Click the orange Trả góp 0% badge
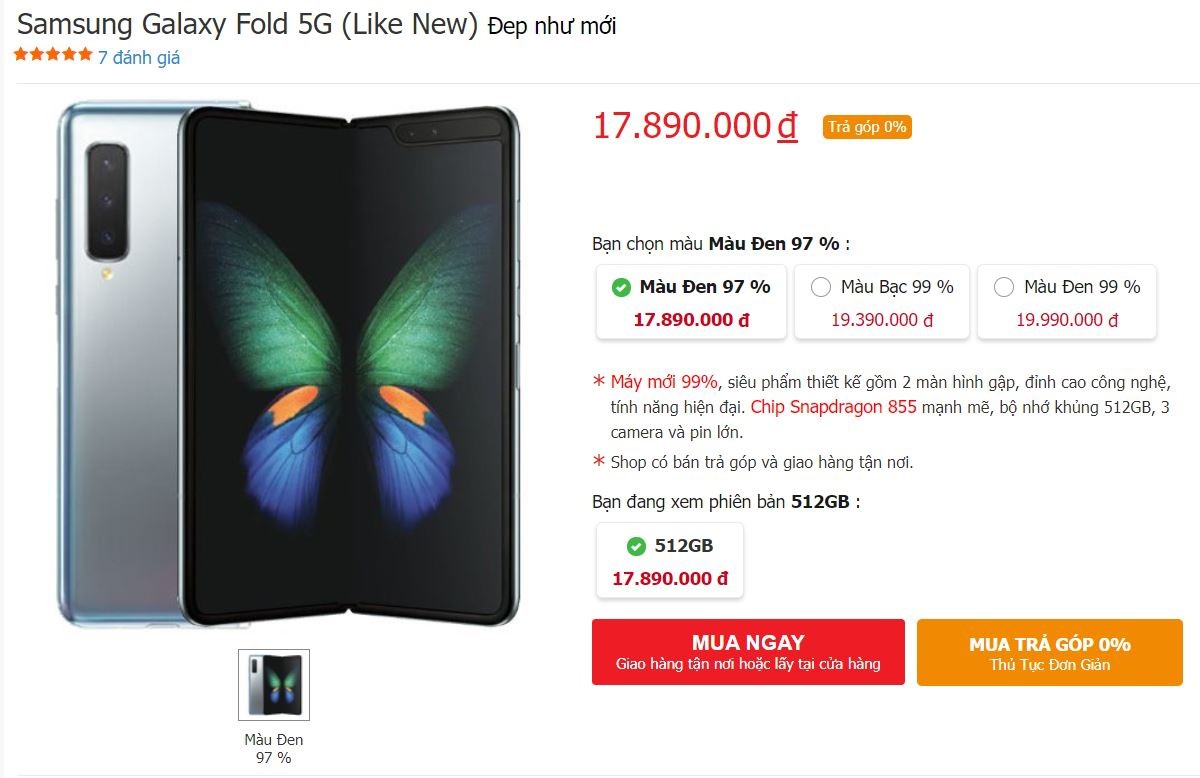1200x778 pixels. pos(864,127)
